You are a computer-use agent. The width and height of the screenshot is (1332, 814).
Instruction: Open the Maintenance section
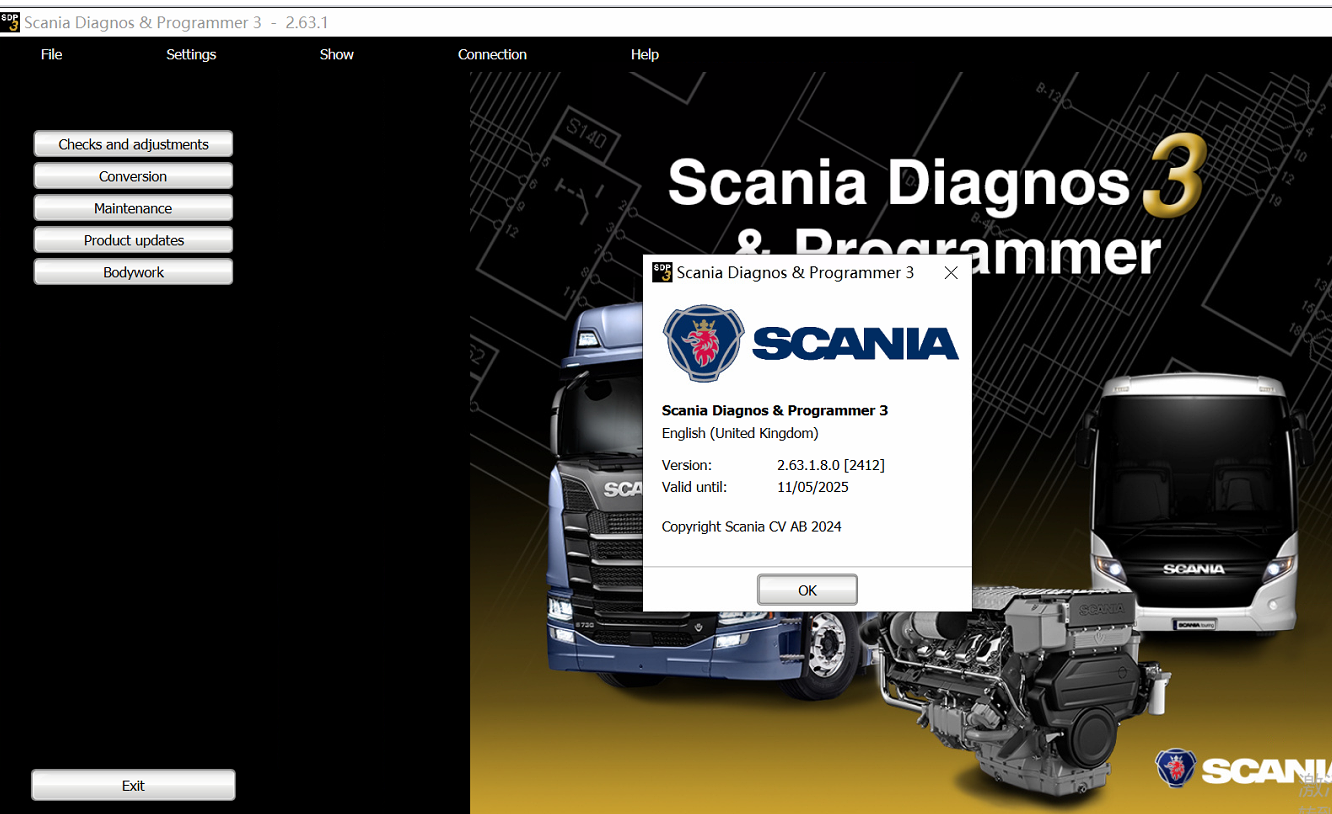(x=132, y=207)
